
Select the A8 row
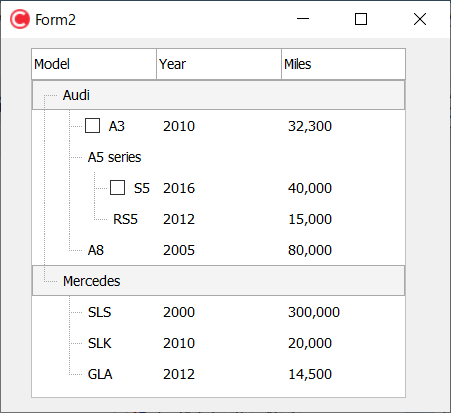219,250
